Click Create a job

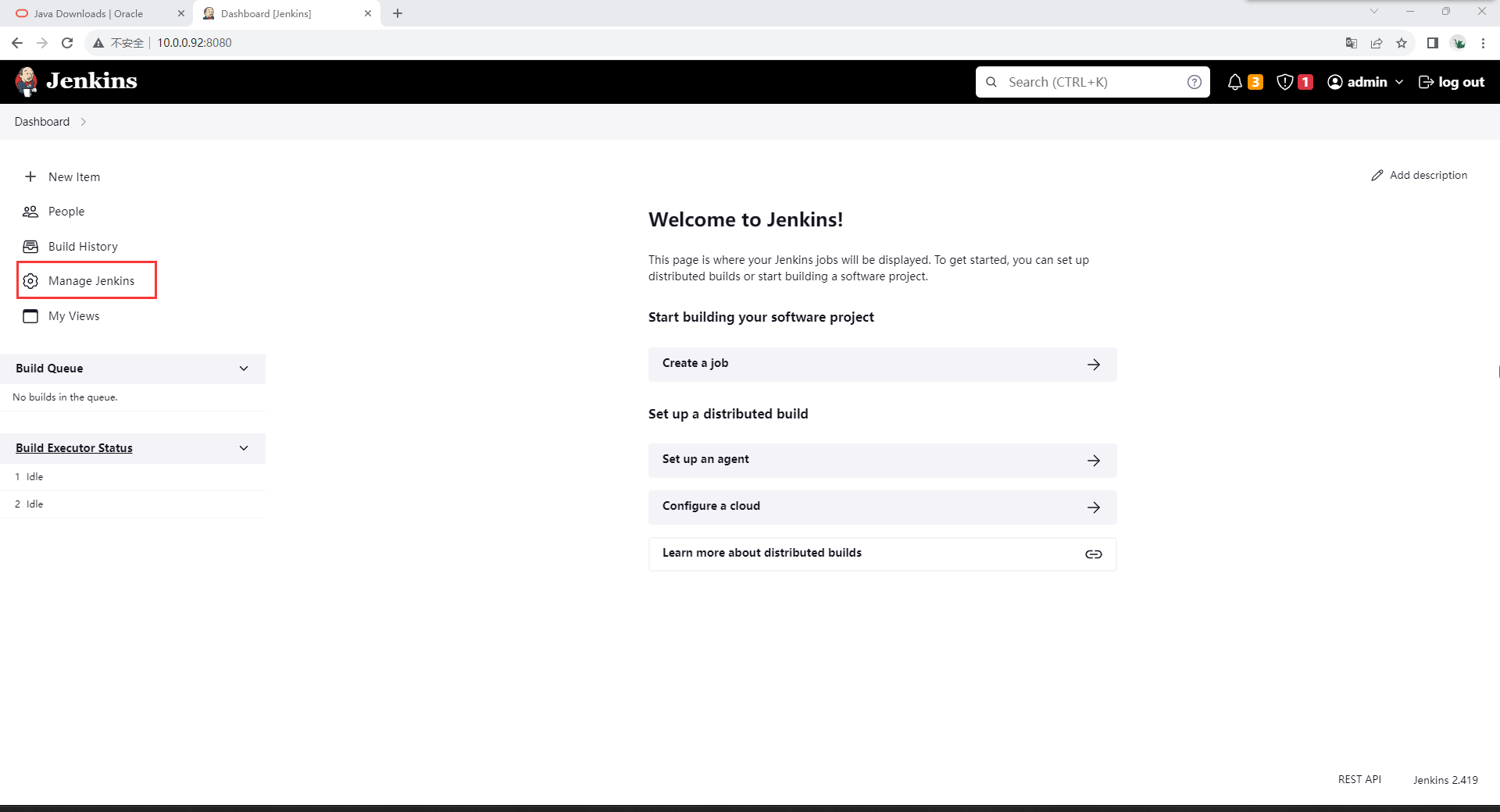[882, 364]
